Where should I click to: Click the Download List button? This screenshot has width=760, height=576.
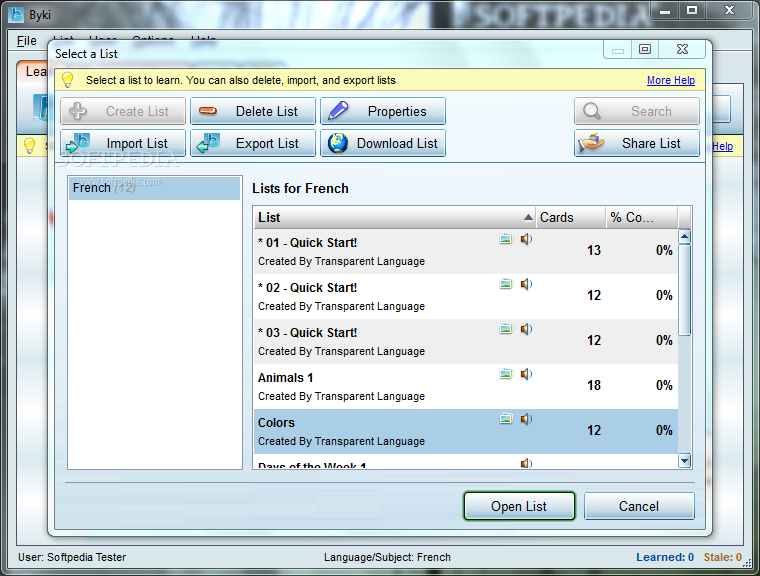pos(382,143)
